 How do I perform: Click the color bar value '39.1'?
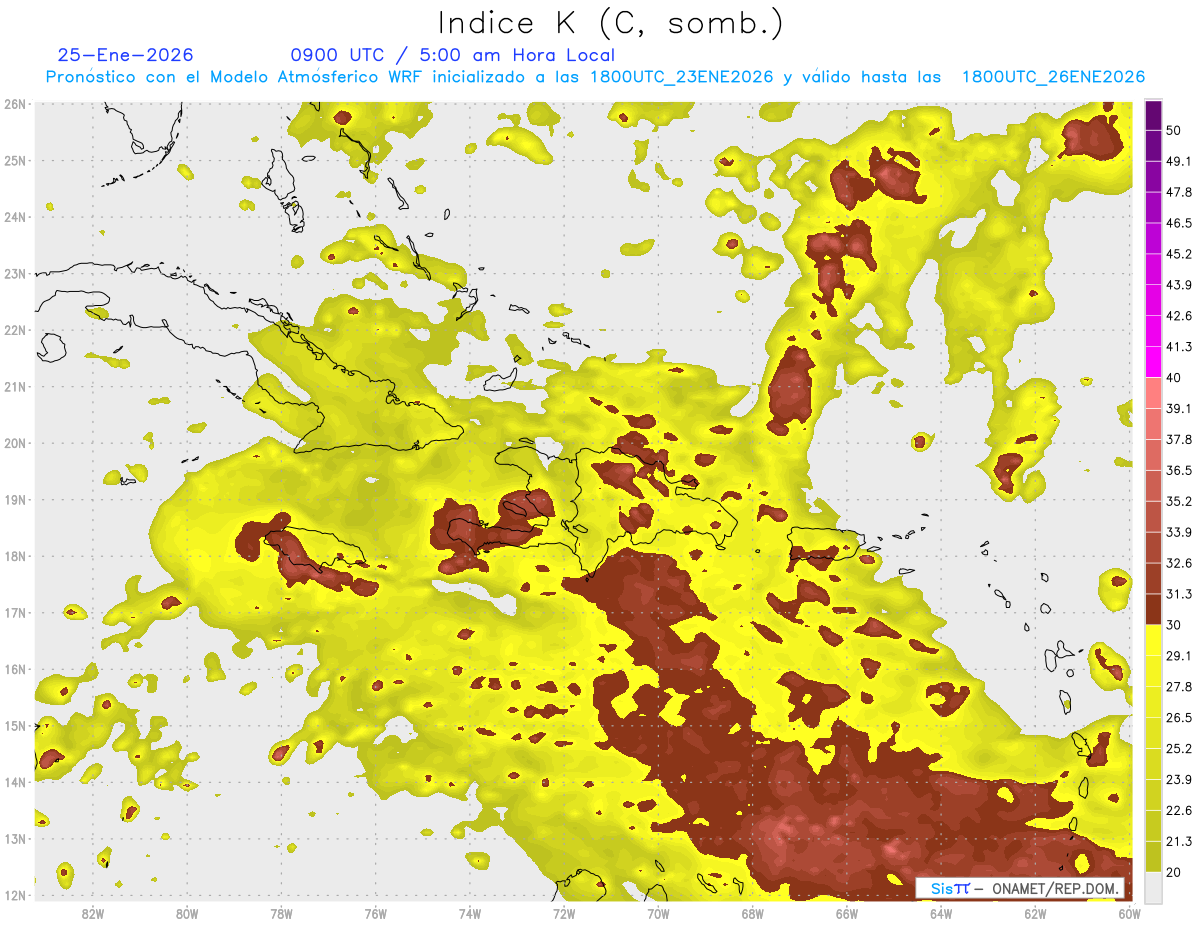1178,409
